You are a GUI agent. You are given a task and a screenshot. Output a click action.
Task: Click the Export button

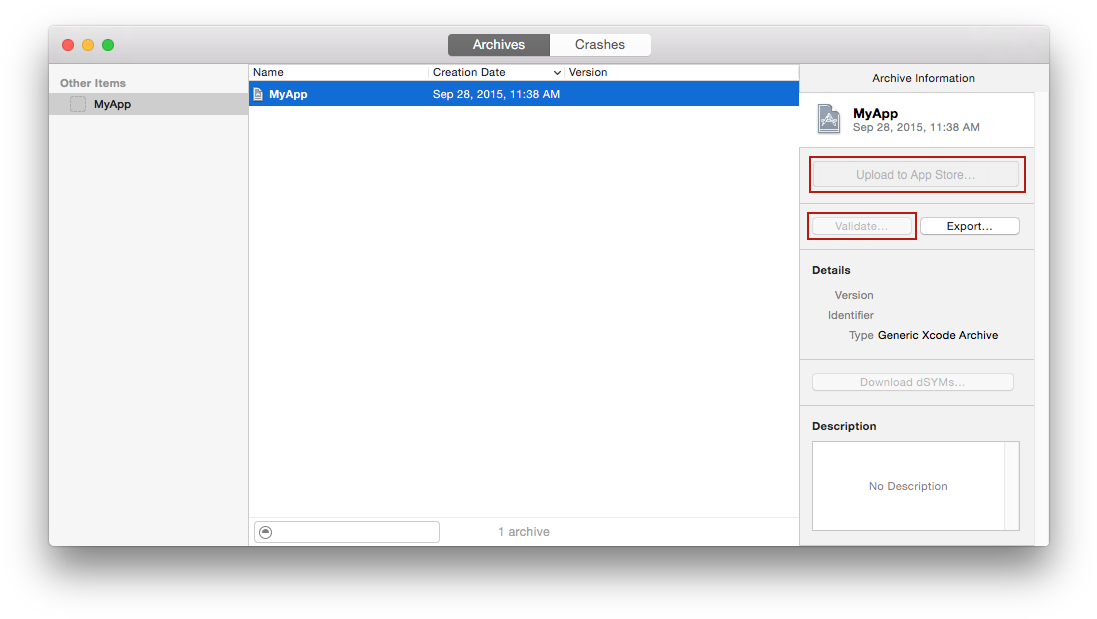pyautogui.click(x=968, y=225)
